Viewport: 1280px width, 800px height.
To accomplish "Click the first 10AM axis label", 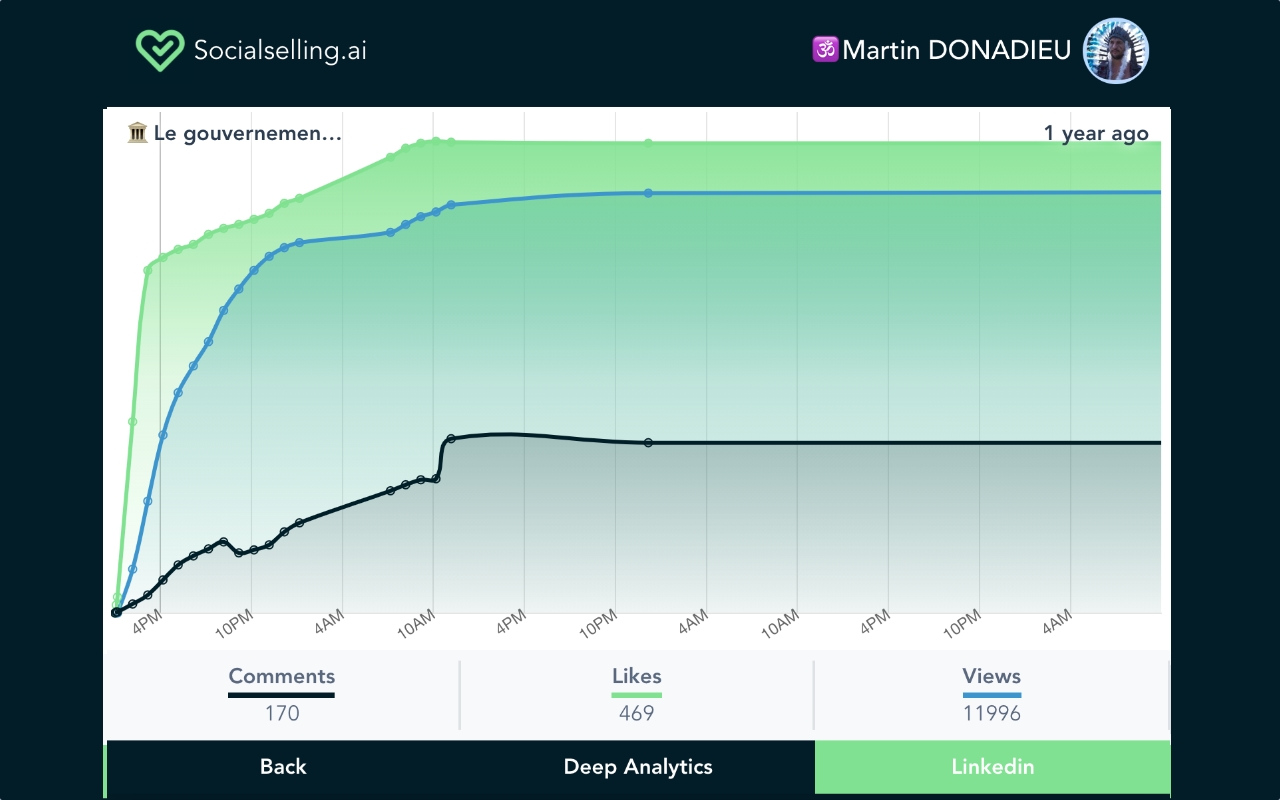I will [417, 625].
